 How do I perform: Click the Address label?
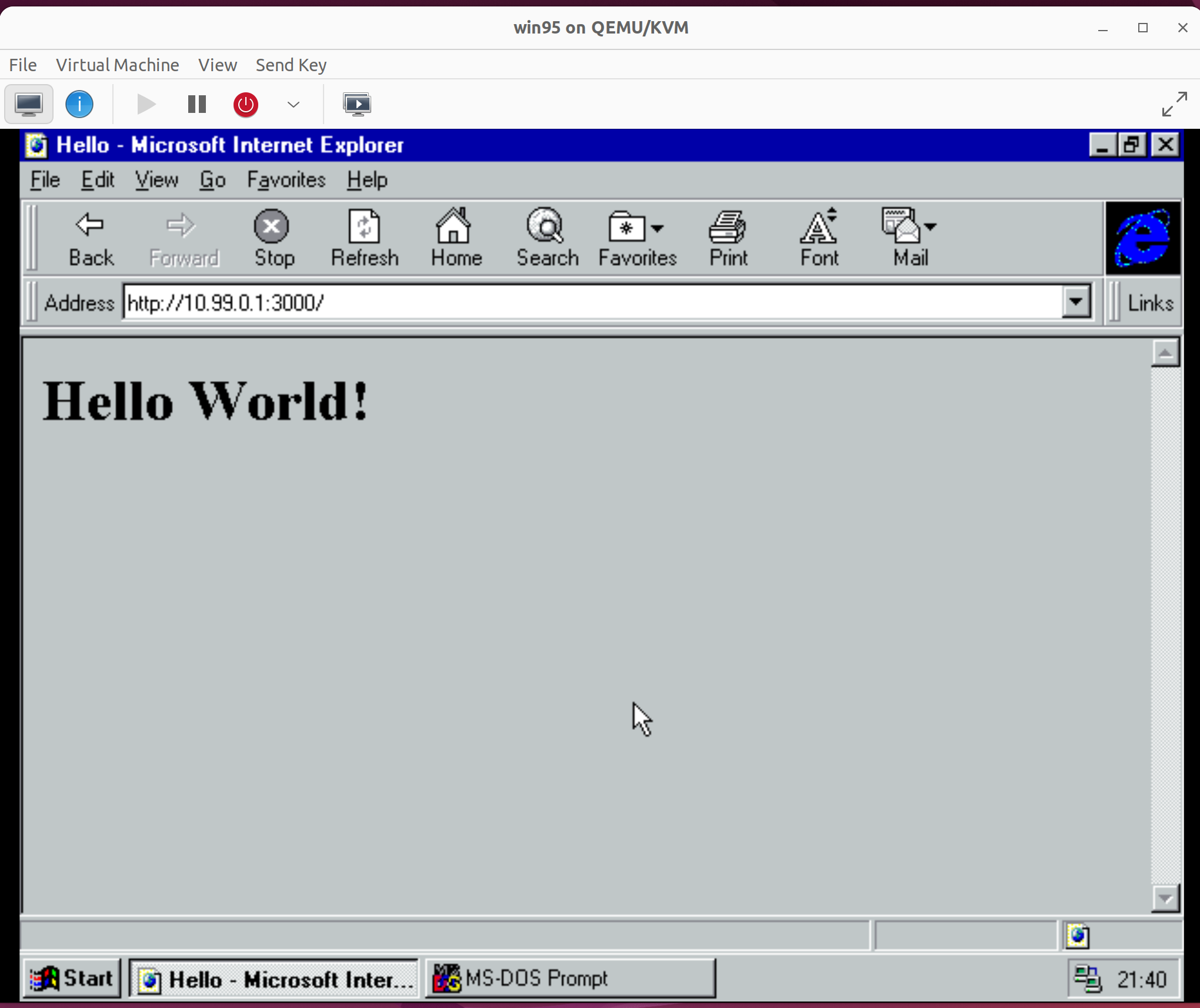[79, 303]
